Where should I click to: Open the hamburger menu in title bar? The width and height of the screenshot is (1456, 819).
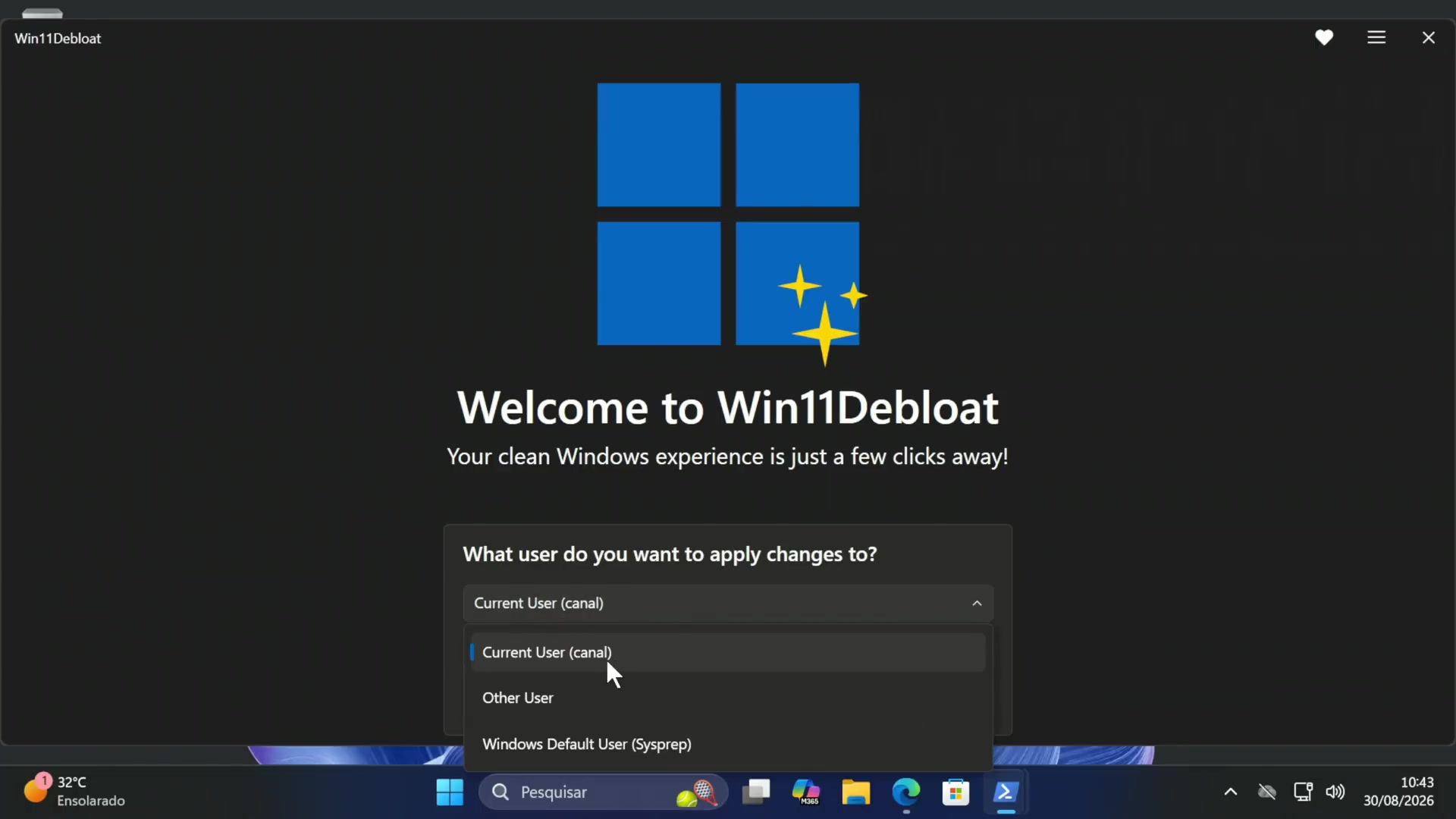point(1376,37)
